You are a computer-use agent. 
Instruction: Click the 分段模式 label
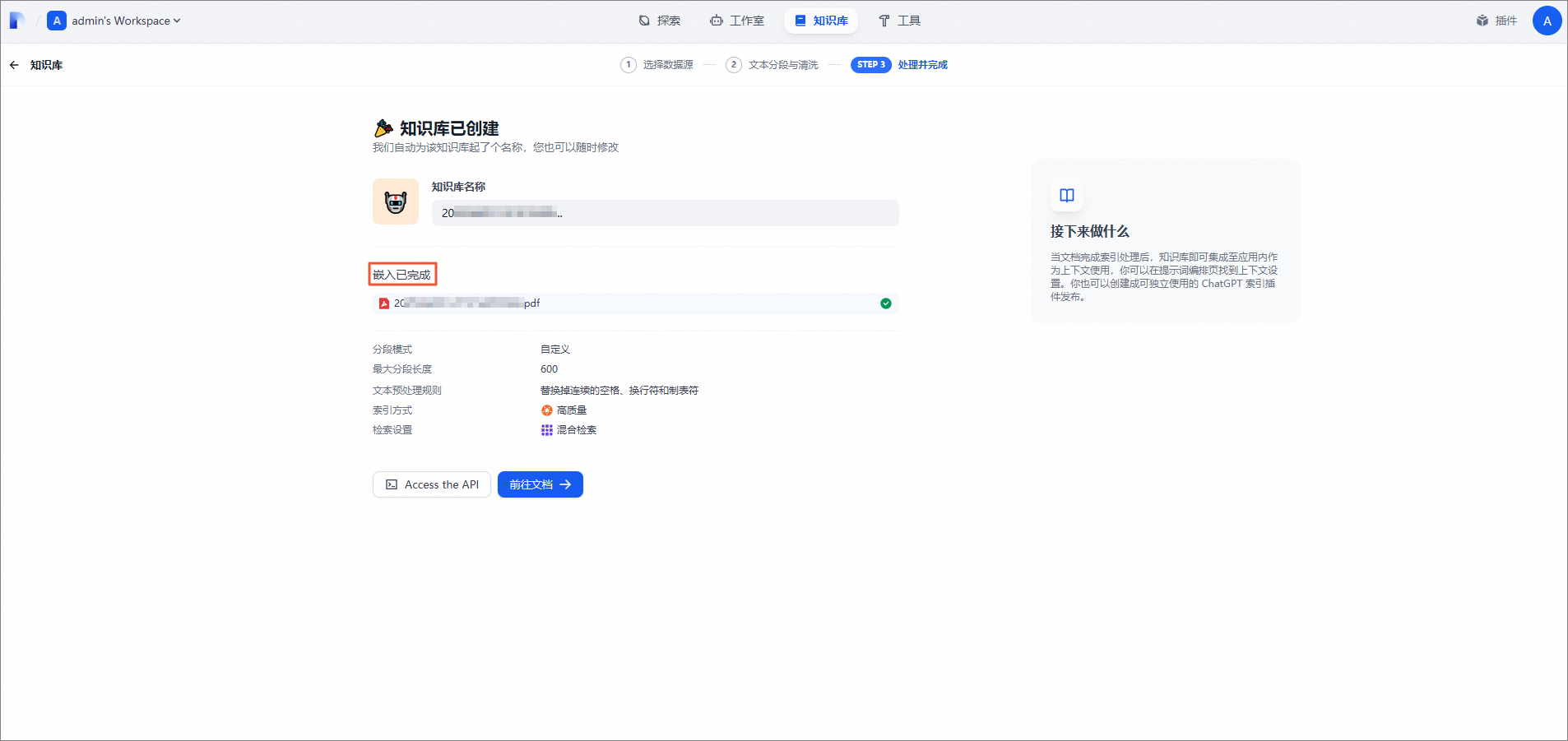coord(392,350)
